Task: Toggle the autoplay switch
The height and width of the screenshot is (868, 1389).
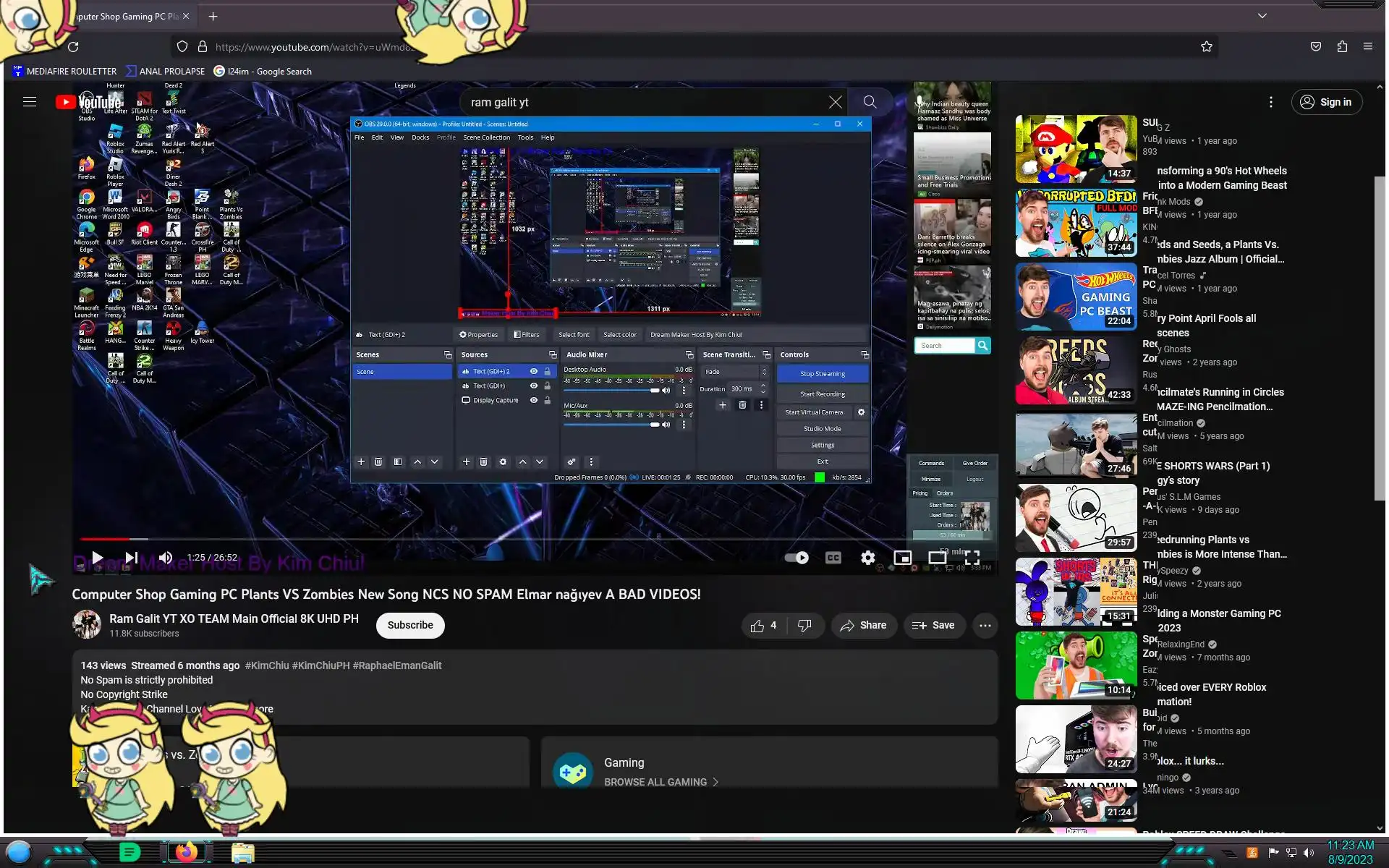Action: pos(797,557)
